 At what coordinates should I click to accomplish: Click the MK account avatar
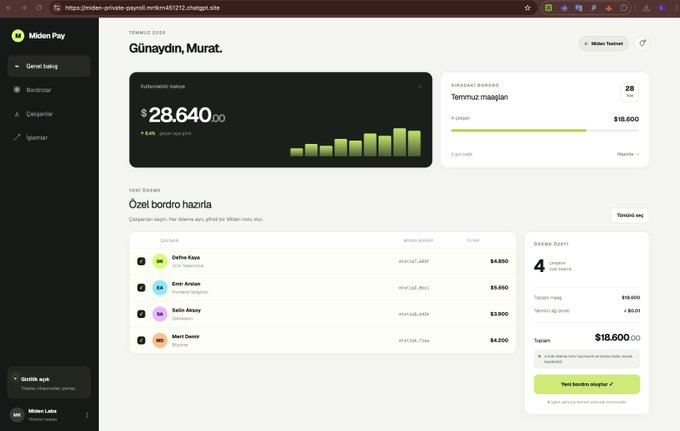pos(17,415)
